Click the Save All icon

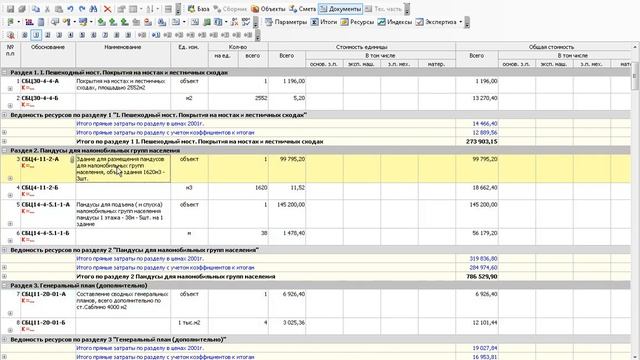tap(22, 9)
